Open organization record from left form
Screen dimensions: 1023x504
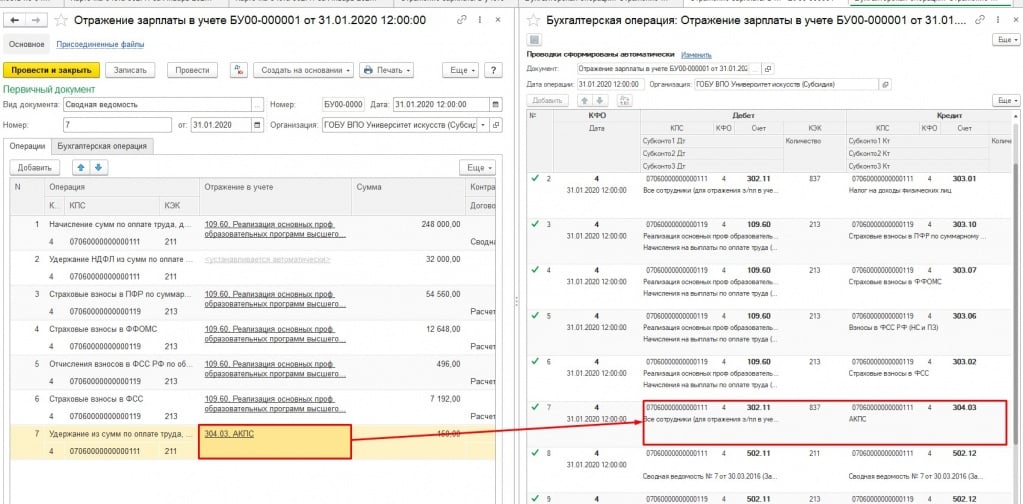(x=497, y=125)
